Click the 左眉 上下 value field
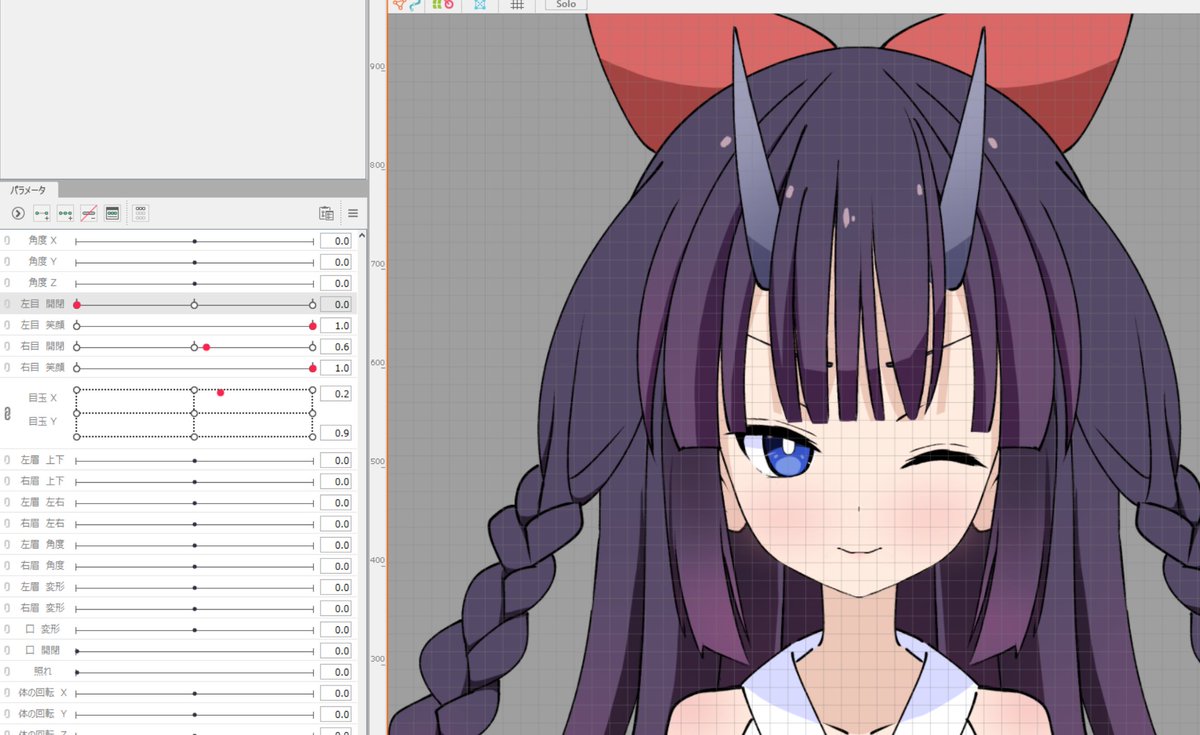 tap(336, 460)
